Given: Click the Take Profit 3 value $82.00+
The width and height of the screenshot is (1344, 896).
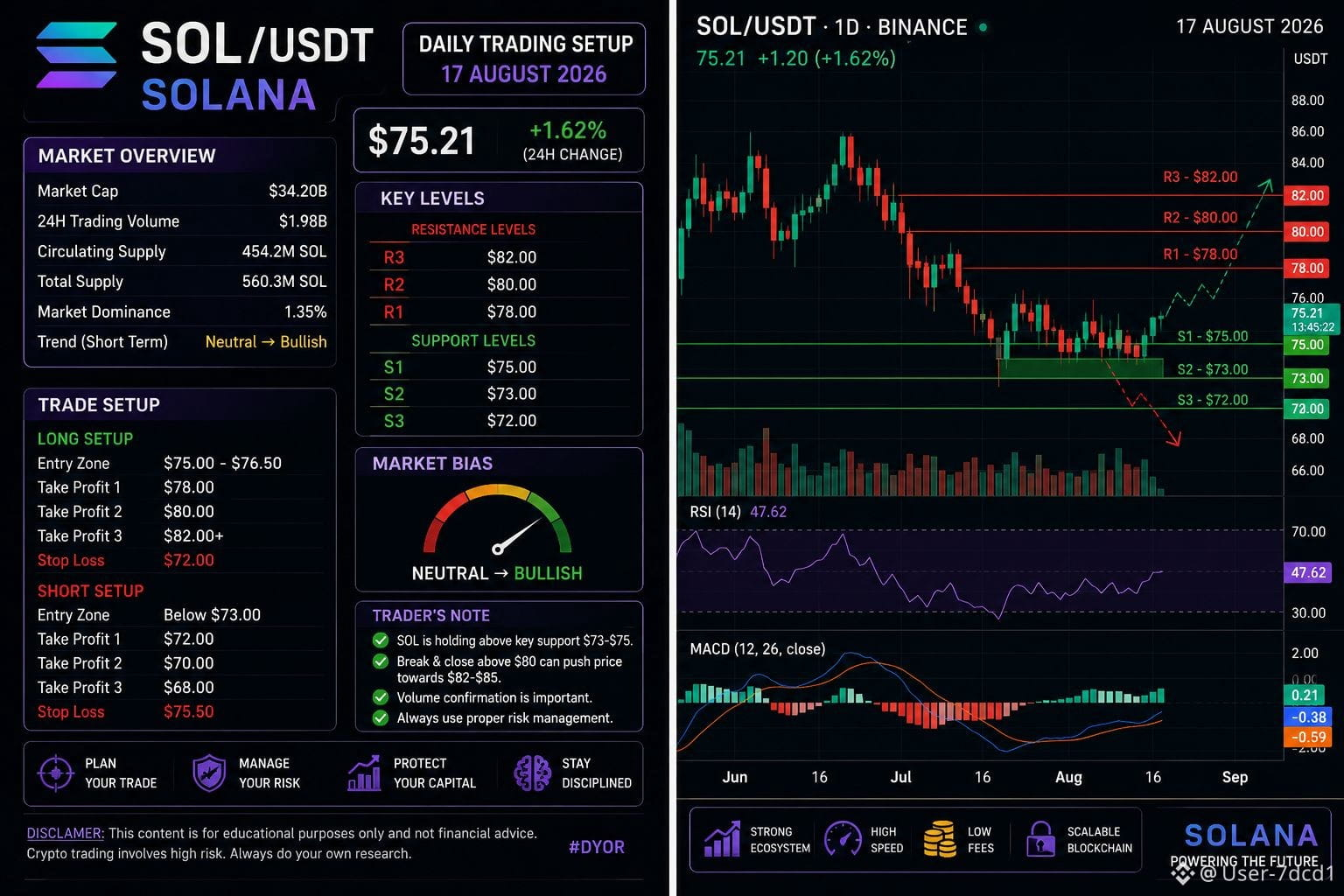Looking at the screenshot, I should coord(193,535).
